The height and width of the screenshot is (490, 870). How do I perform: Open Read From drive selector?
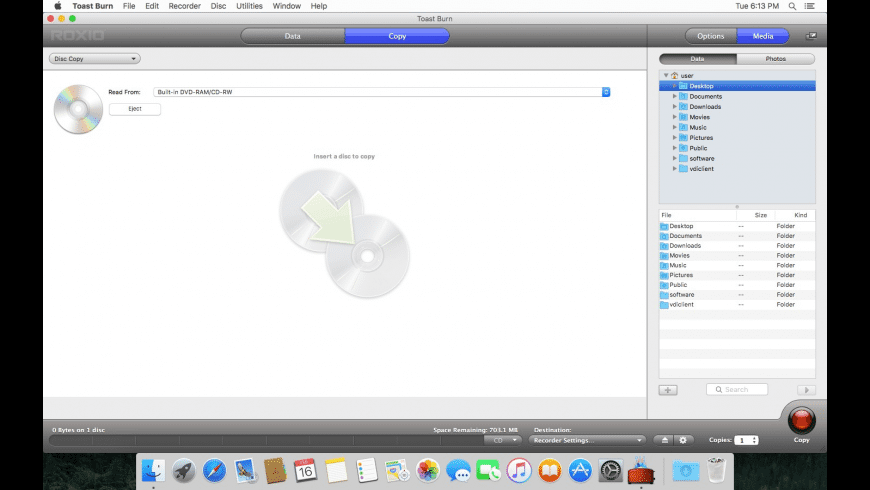pyautogui.click(x=382, y=92)
